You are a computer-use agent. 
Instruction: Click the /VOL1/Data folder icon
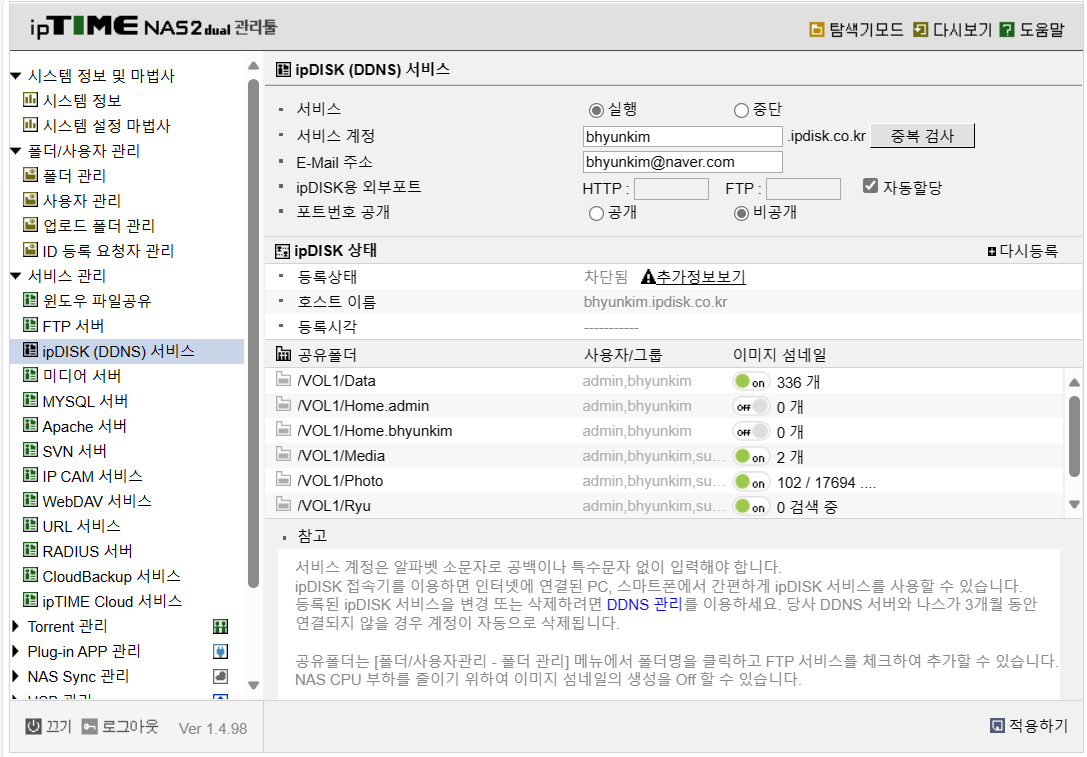tap(283, 379)
